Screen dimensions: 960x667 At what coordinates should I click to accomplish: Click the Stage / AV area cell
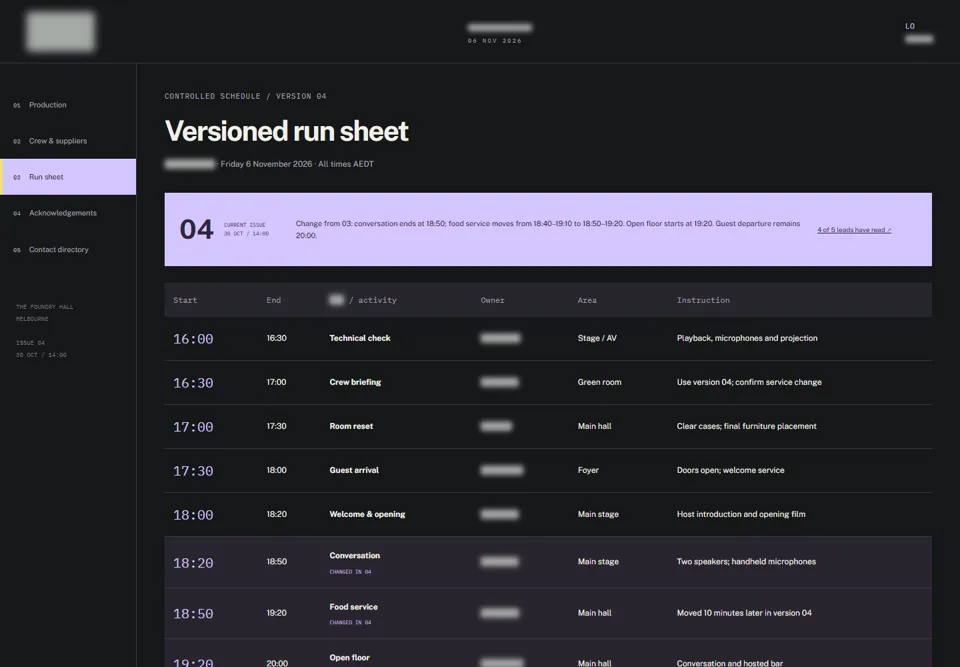pos(597,338)
